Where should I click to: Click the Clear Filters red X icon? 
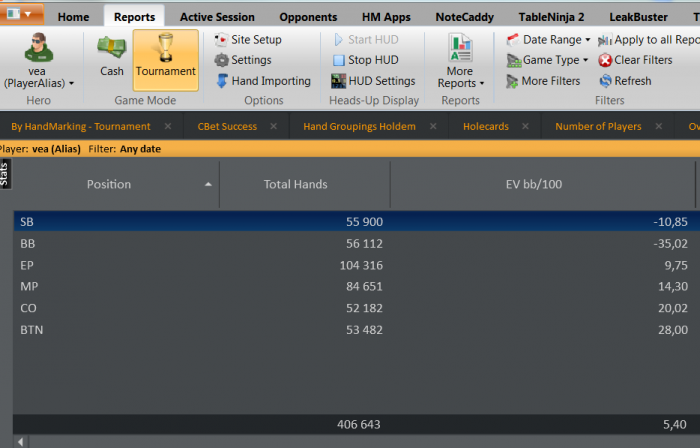click(x=605, y=60)
